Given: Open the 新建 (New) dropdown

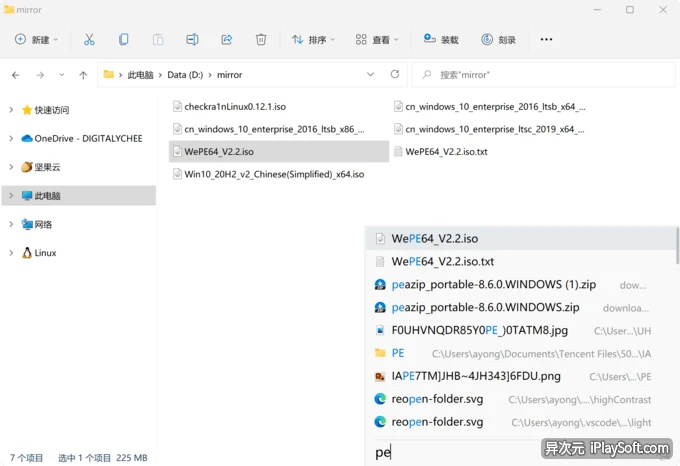Looking at the screenshot, I should [x=36, y=39].
